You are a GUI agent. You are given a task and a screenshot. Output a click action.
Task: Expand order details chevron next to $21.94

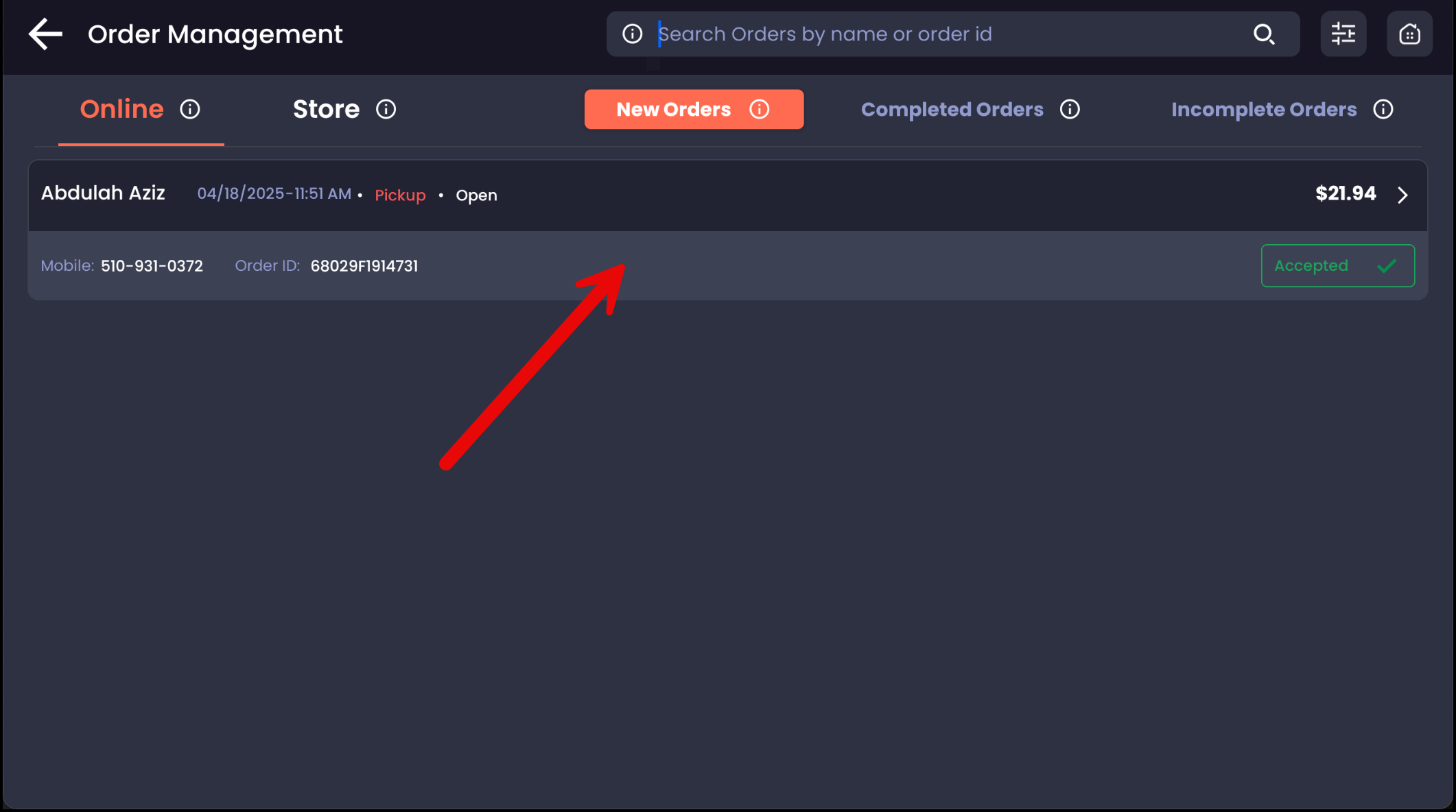click(1402, 195)
